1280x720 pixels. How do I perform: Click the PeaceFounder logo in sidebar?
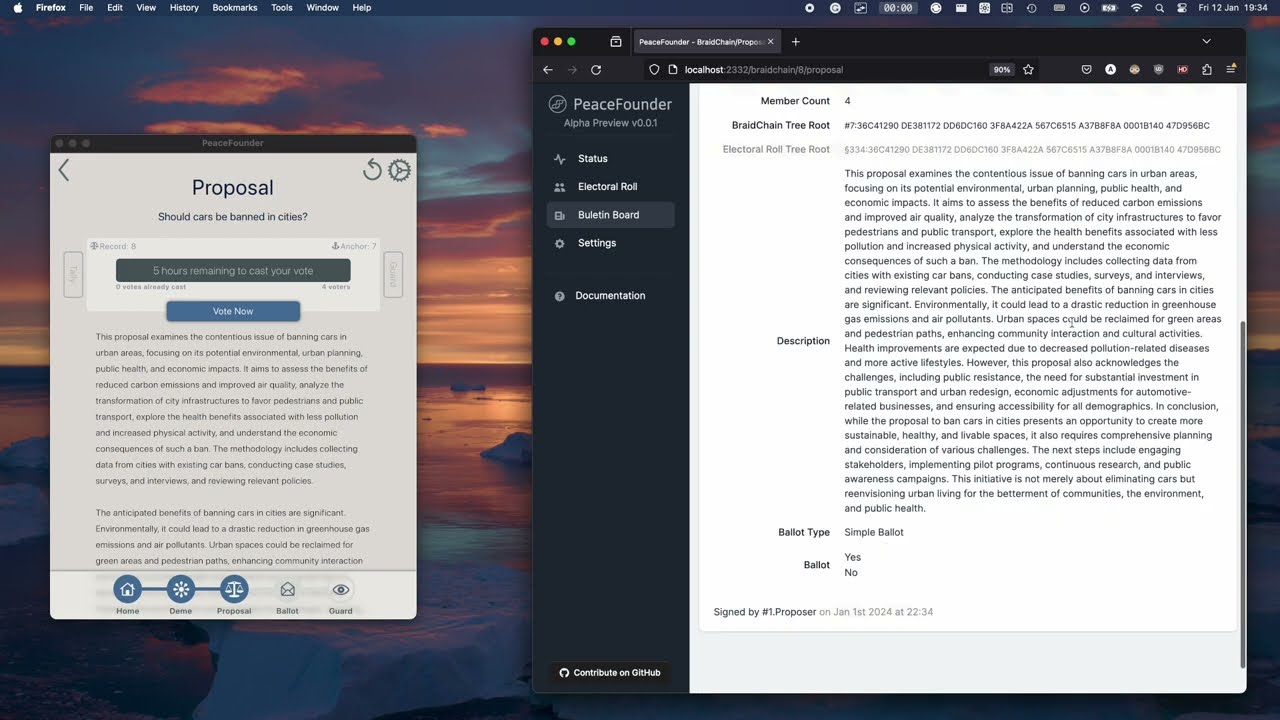[x=610, y=104]
